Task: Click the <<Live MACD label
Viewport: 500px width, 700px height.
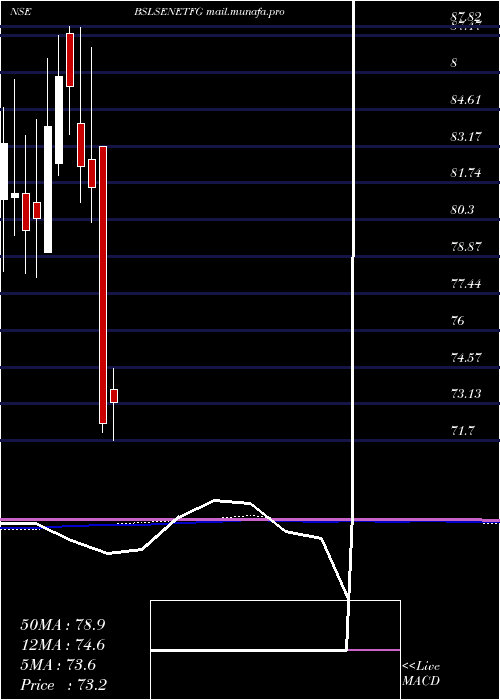Action: (x=421, y=674)
